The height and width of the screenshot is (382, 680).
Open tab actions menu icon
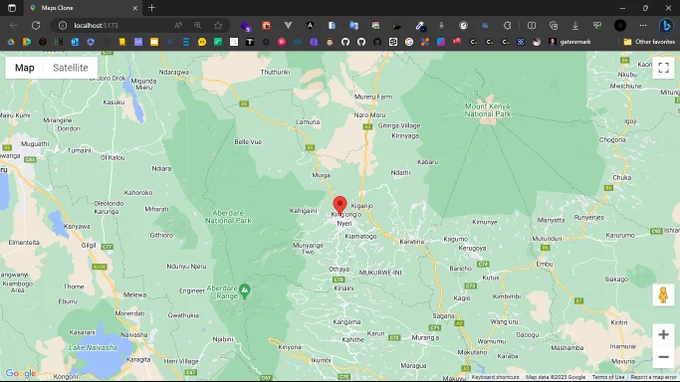(x=12, y=8)
